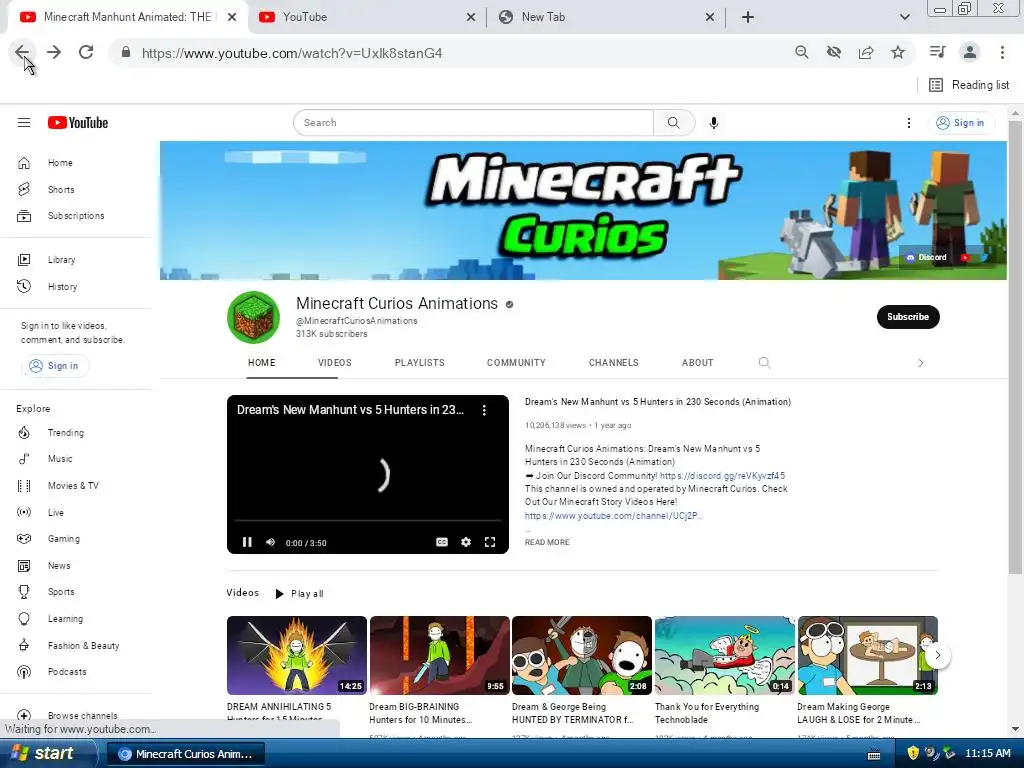Image resolution: width=1024 pixels, height=768 pixels.
Task: Click in the YouTube search box
Action: pyautogui.click(x=473, y=123)
